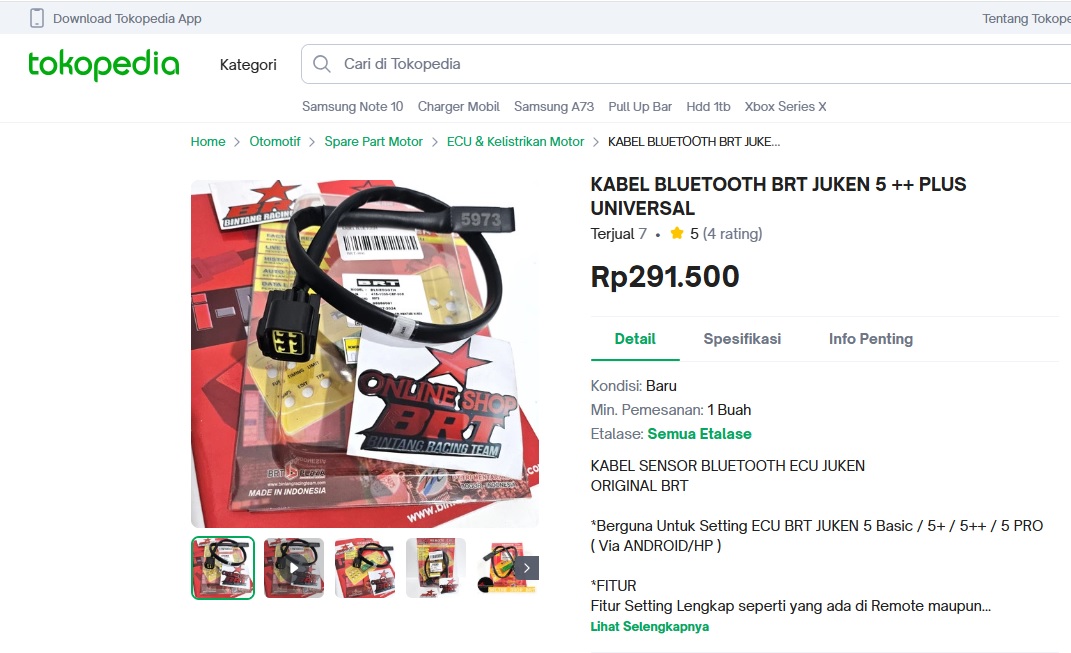Click the Samsung Note 10 search suggestion

(352, 107)
